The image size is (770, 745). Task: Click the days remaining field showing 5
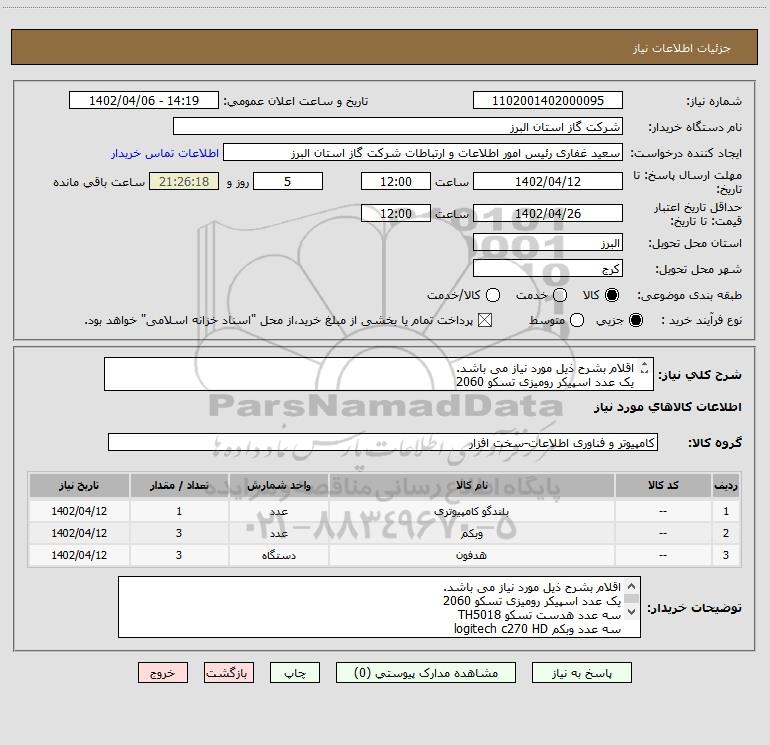click(288, 181)
